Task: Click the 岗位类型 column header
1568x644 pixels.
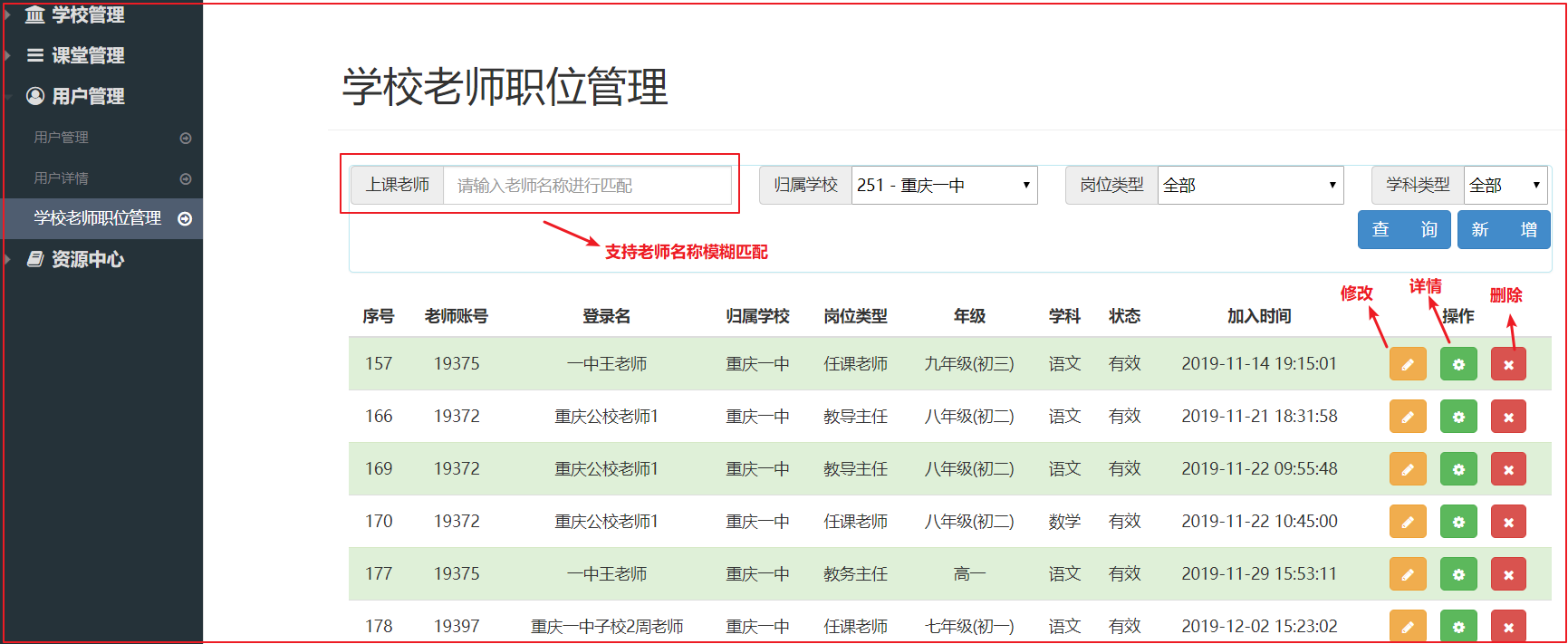Action: tap(855, 316)
